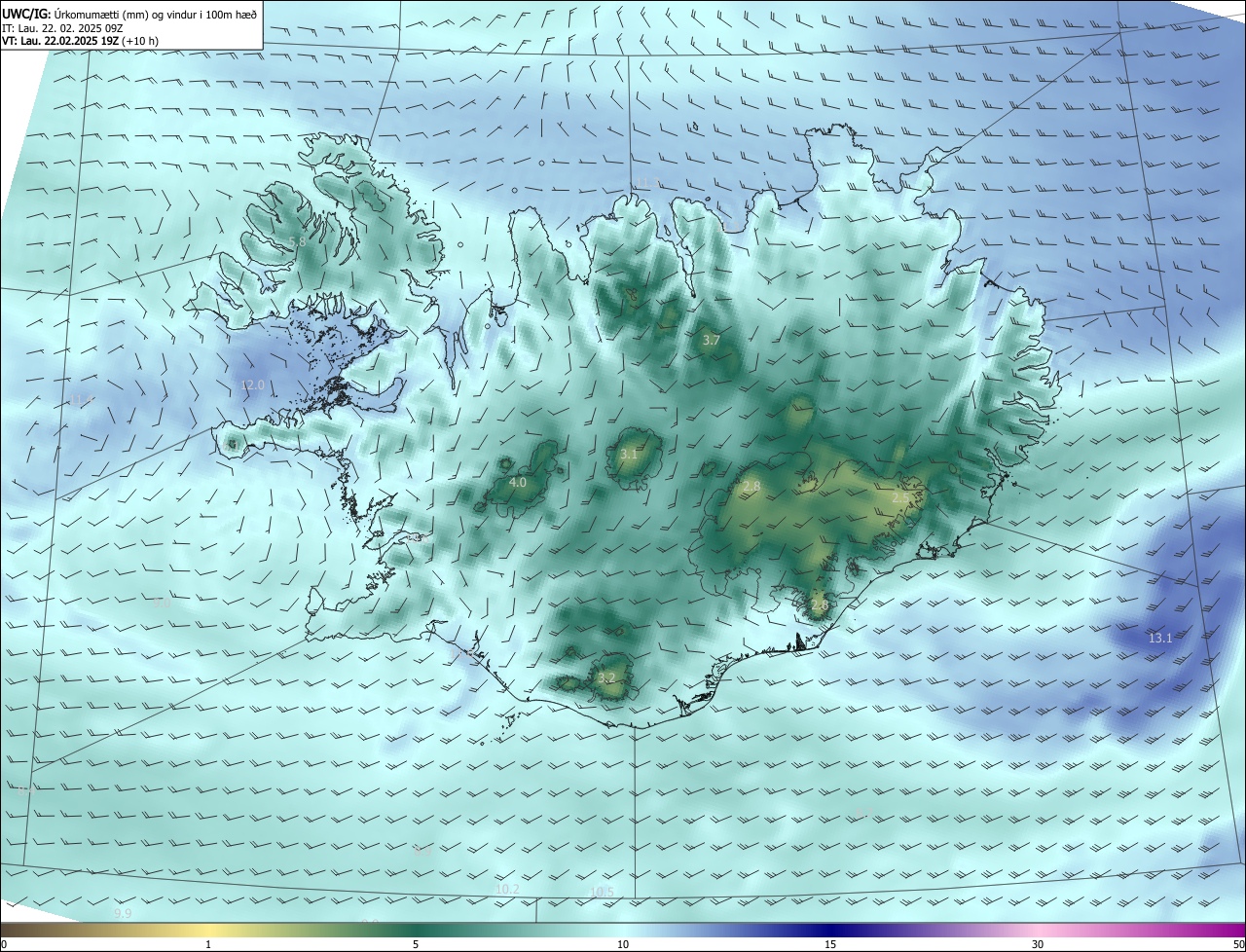
Task: Click the '10.2' value label on the map
Action: coord(508,889)
